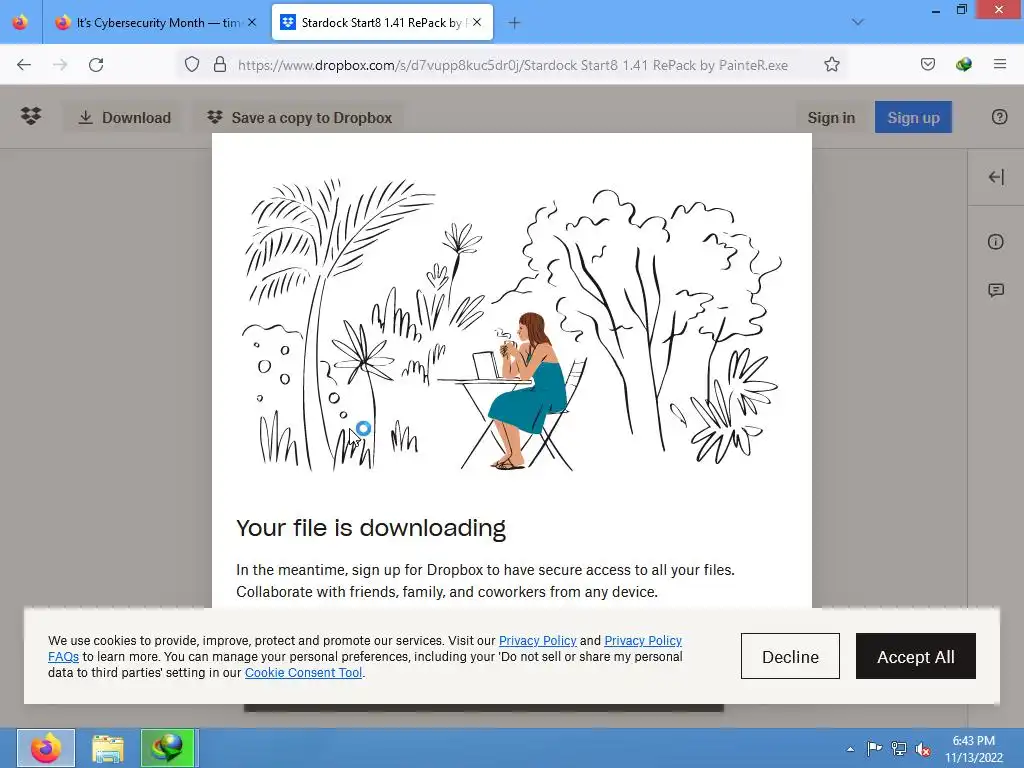
Task: Click the Action Center flag icon
Action: [874, 748]
